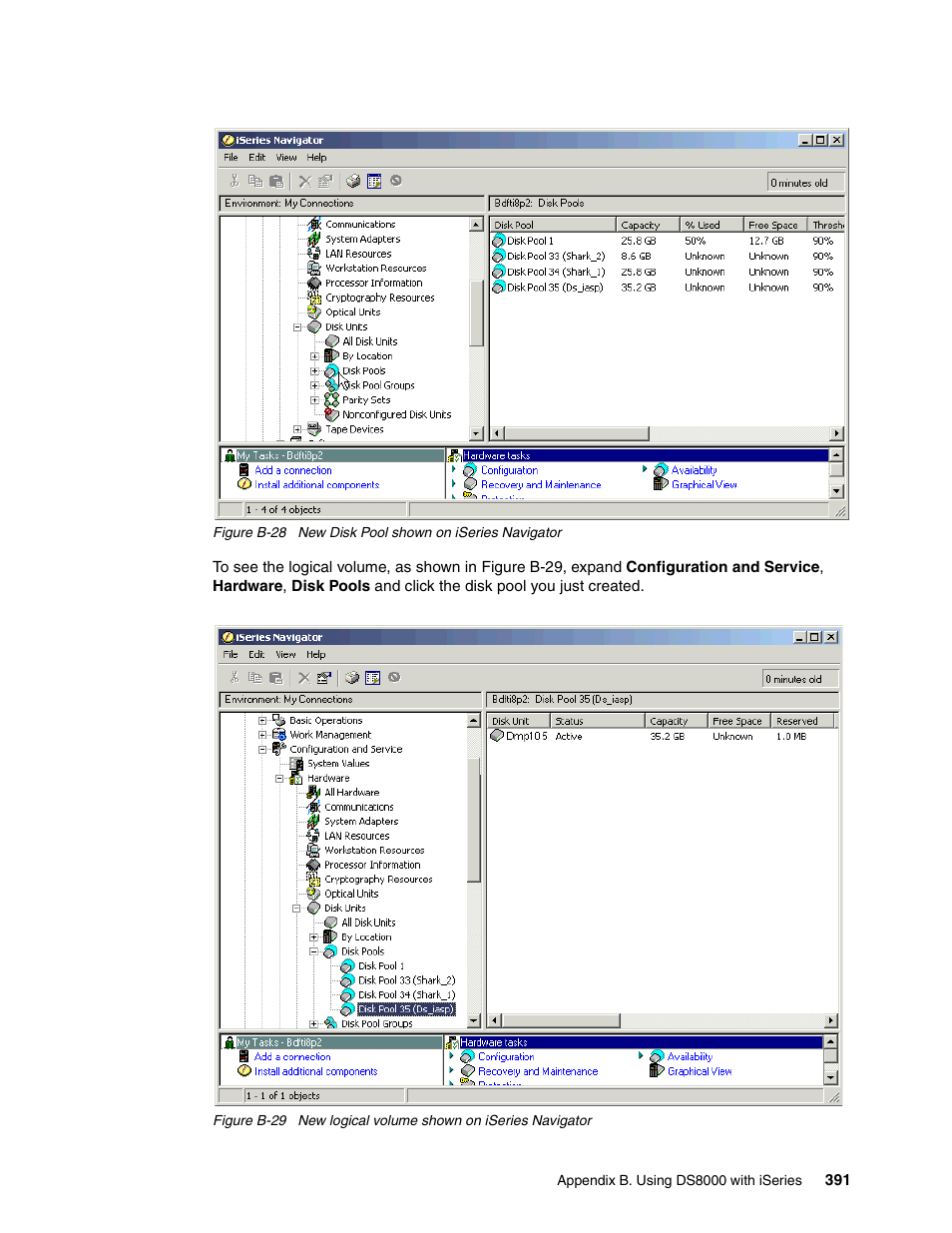Click the Cut toolbar icon in Figure B-28 window
This screenshot has width=952, height=1233.
[x=235, y=181]
